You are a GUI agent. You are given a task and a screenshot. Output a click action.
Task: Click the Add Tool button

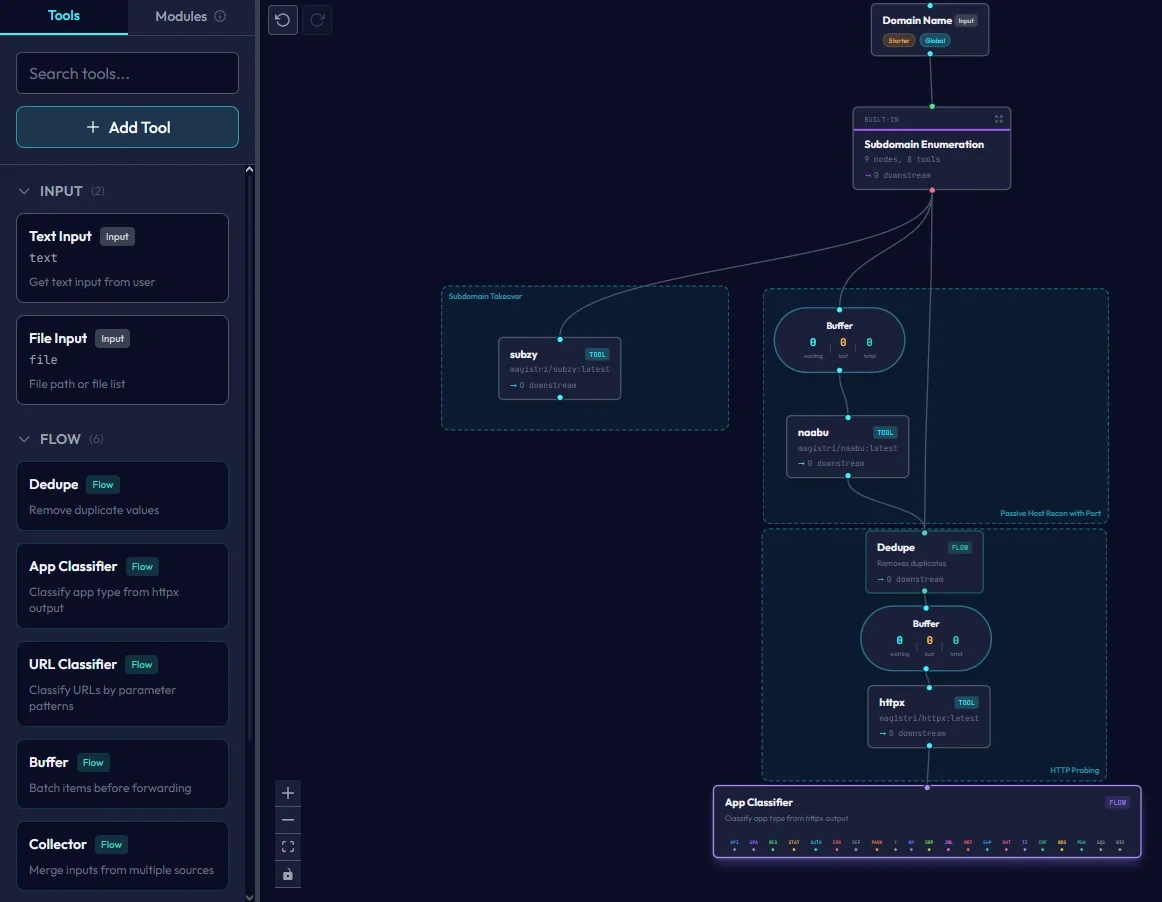click(x=127, y=127)
